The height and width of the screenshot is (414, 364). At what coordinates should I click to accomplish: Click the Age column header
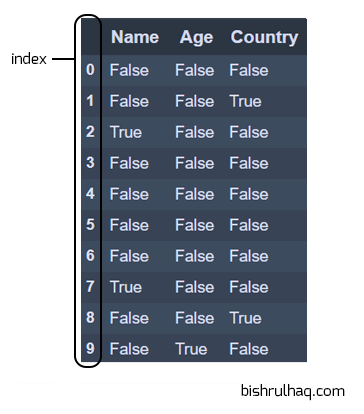196,37
